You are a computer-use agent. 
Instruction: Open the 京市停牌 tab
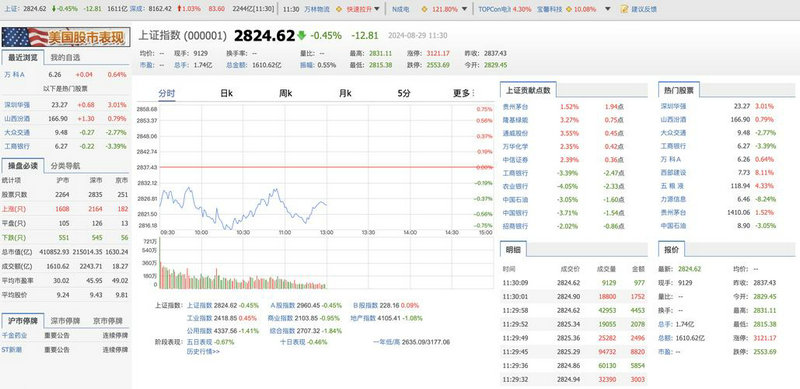[108, 321]
